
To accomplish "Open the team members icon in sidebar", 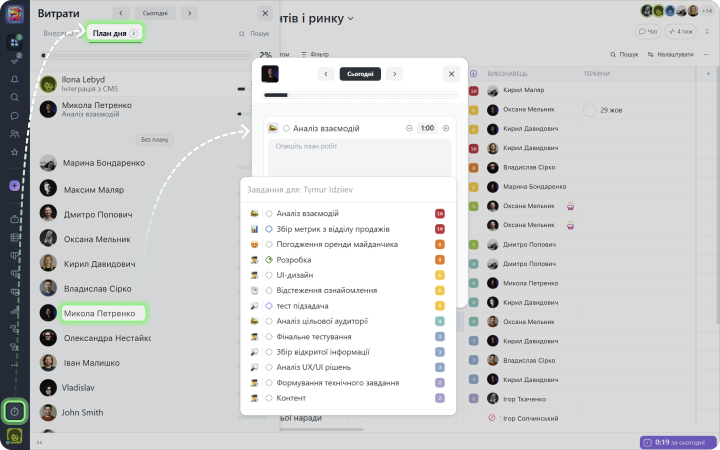I will click(15, 133).
